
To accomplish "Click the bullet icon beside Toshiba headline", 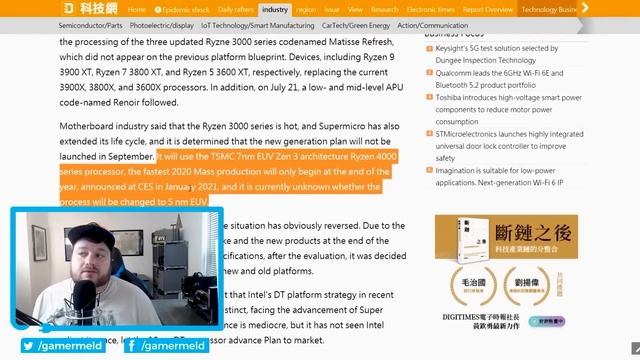I will [429, 97].
